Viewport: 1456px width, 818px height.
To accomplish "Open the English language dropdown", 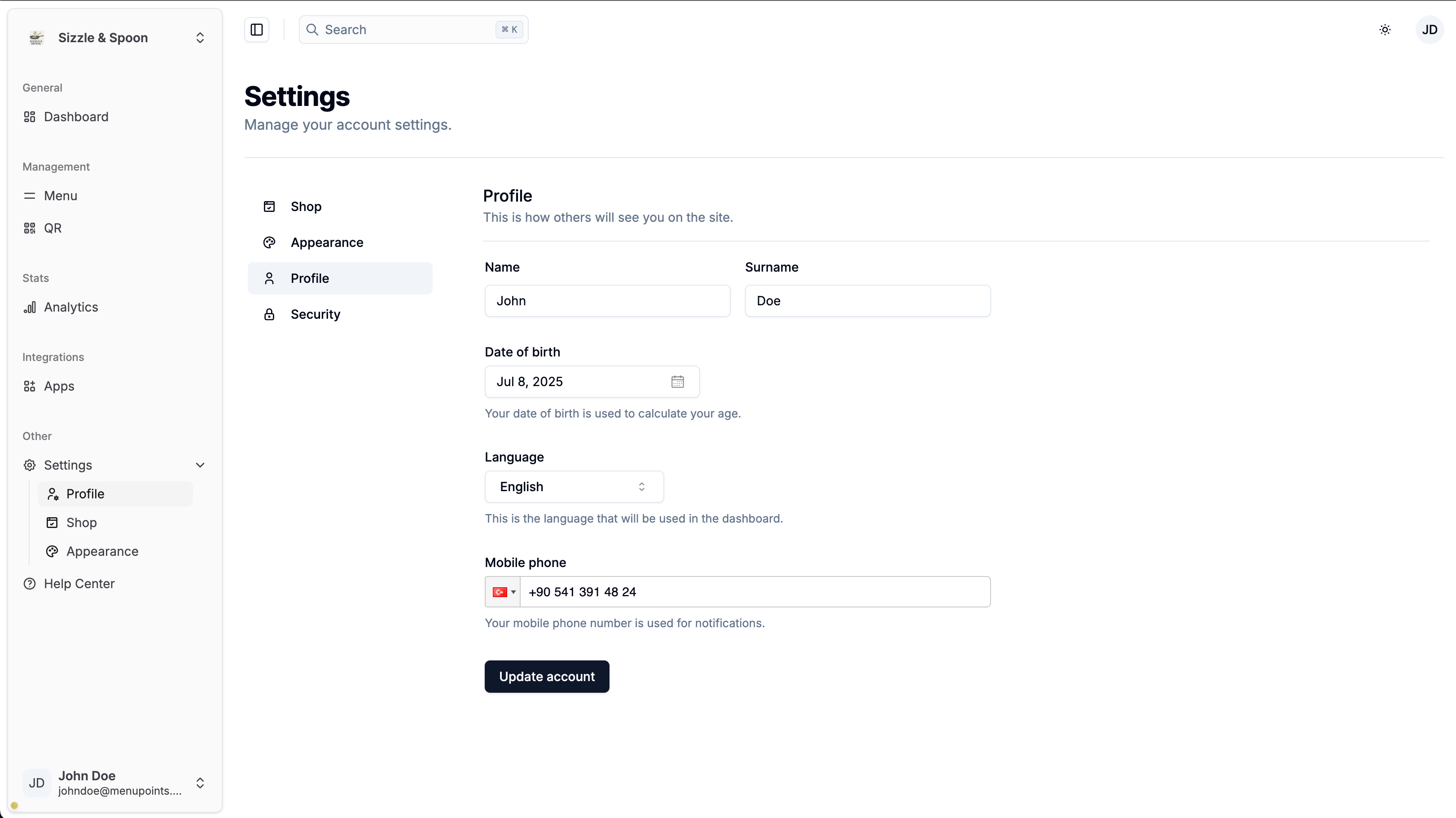I will 574,487.
